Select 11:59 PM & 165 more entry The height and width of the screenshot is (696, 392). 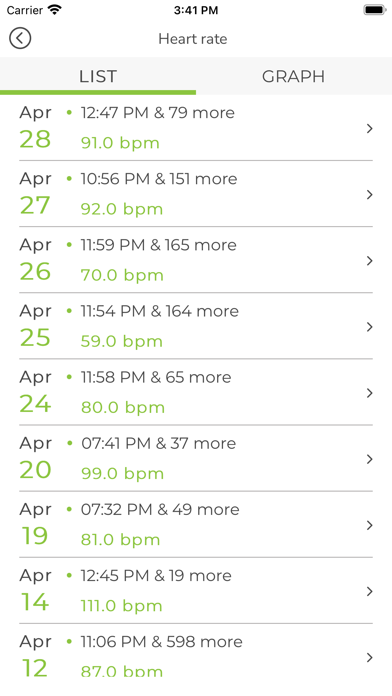click(158, 245)
